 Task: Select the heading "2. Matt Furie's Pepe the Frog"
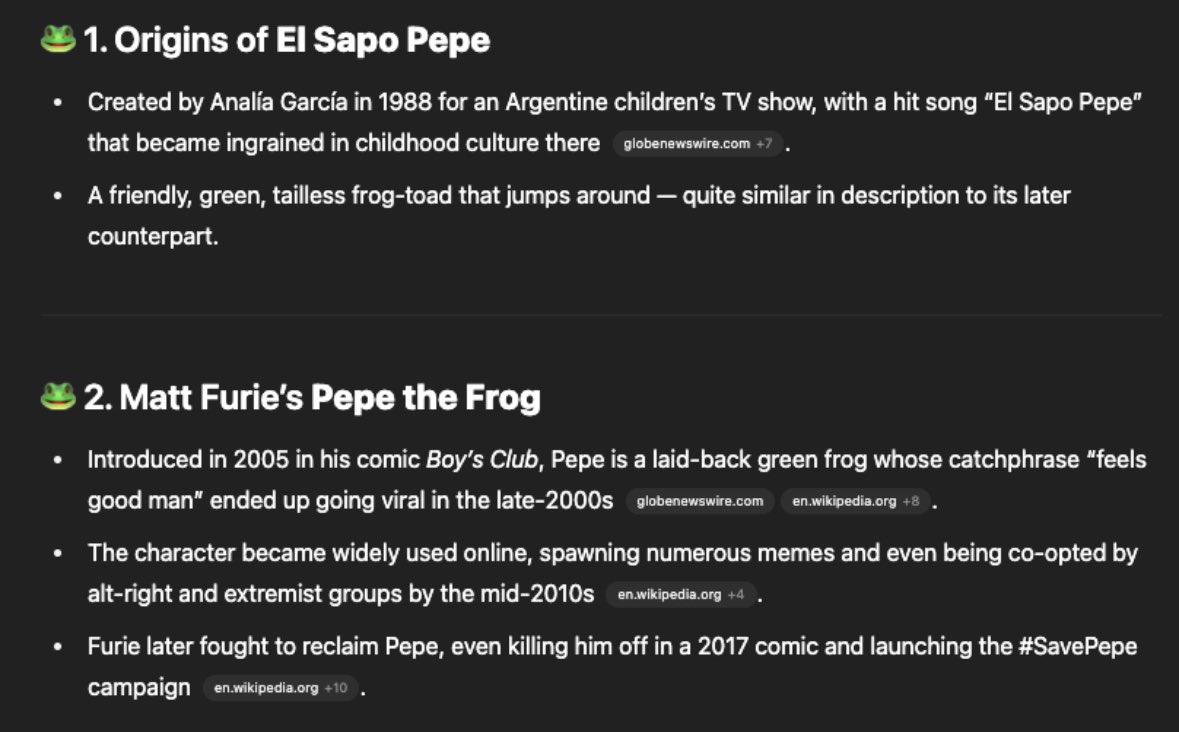(x=312, y=397)
